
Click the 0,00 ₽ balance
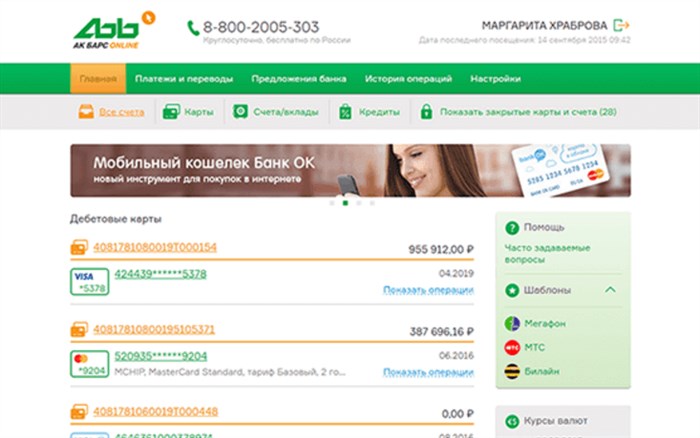pyautogui.click(x=458, y=414)
